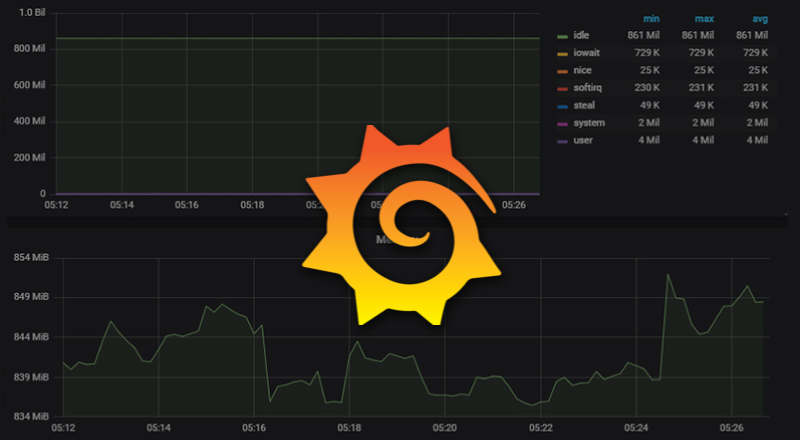The image size is (800, 440).
Task: Open color picker for iowait yellow swatch
Action: [563, 54]
